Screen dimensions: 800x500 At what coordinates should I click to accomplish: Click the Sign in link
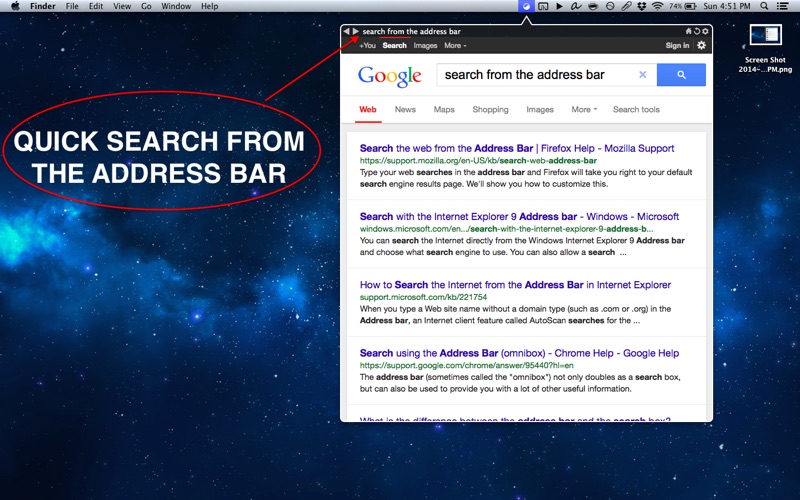pos(677,45)
